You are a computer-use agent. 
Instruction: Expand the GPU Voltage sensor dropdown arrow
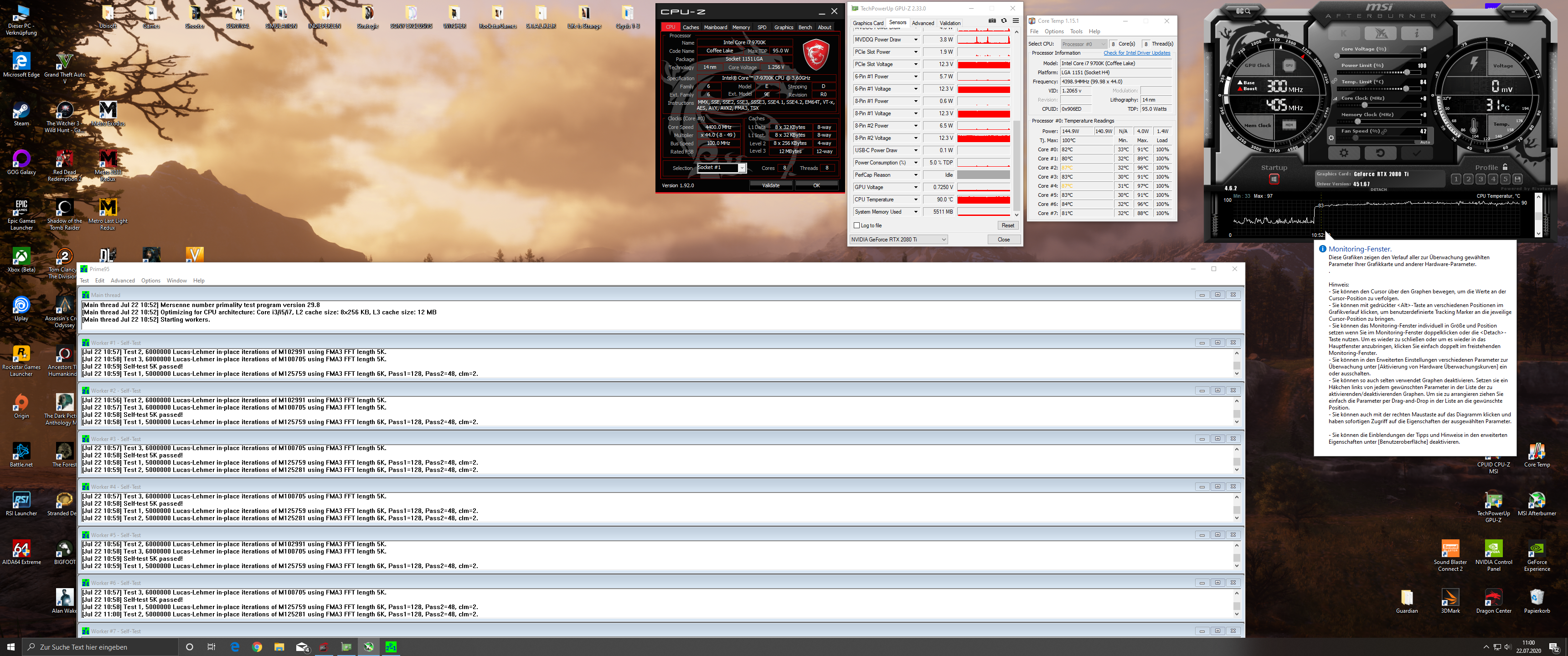[x=915, y=187]
